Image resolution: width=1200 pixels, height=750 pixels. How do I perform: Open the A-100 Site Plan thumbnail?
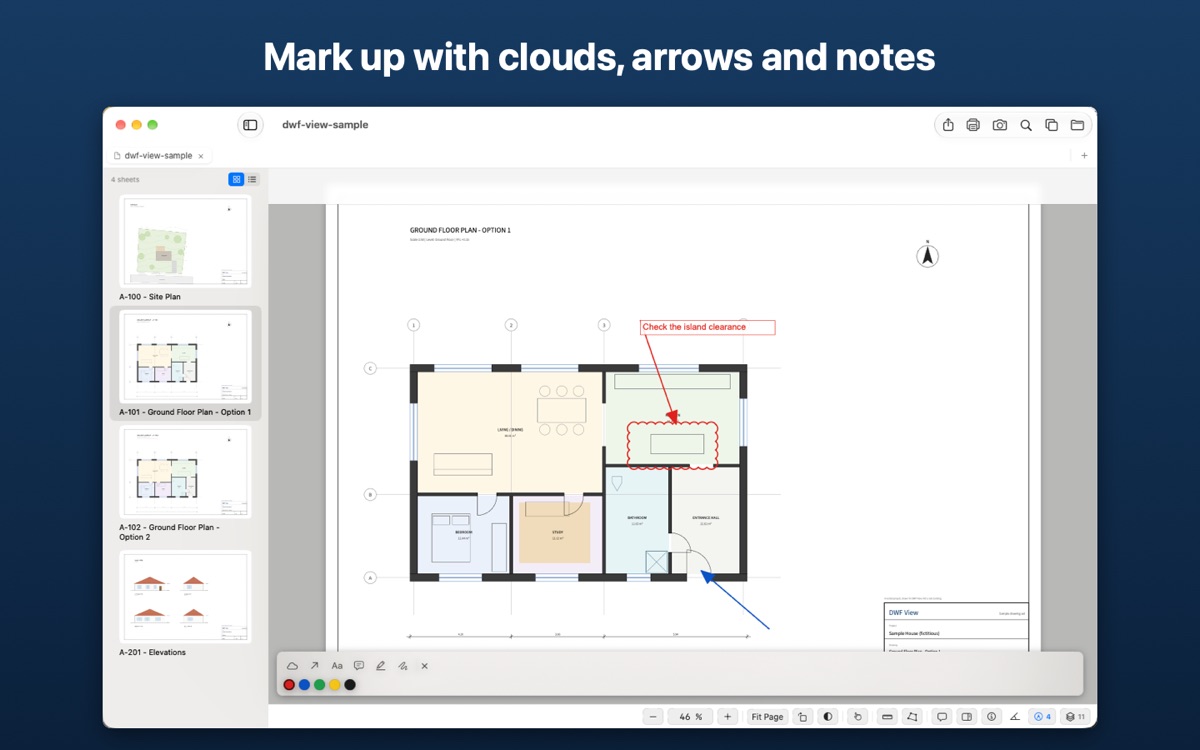click(x=185, y=242)
